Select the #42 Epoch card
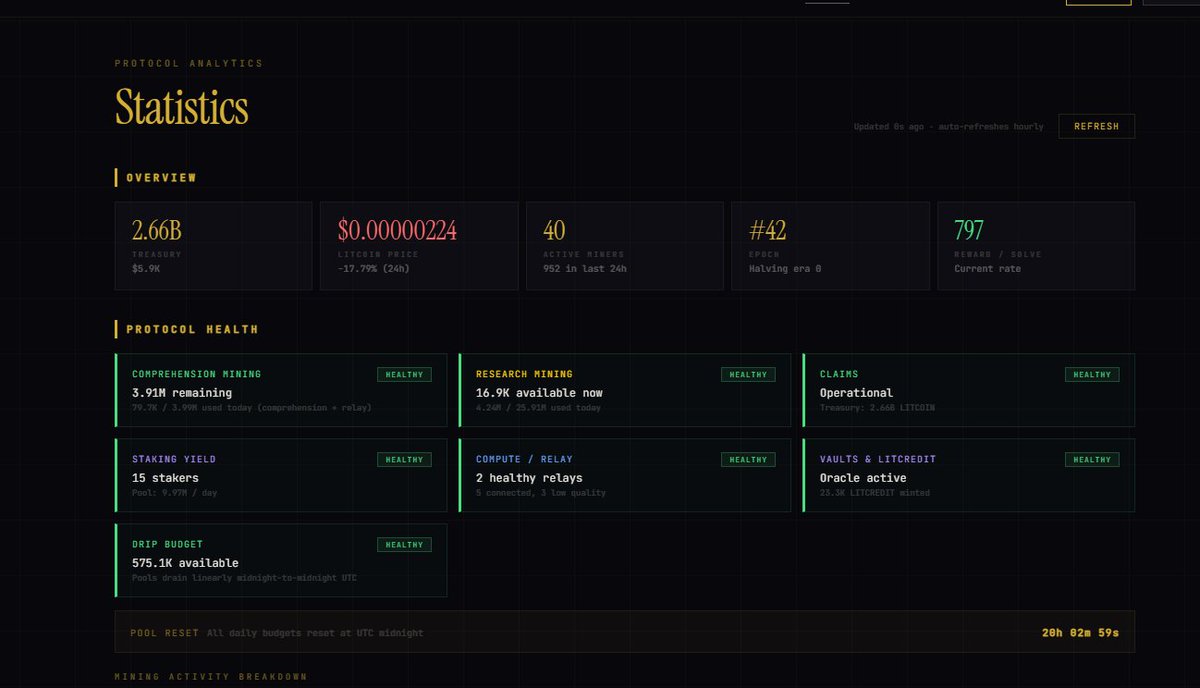The height and width of the screenshot is (688, 1200). click(x=830, y=246)
